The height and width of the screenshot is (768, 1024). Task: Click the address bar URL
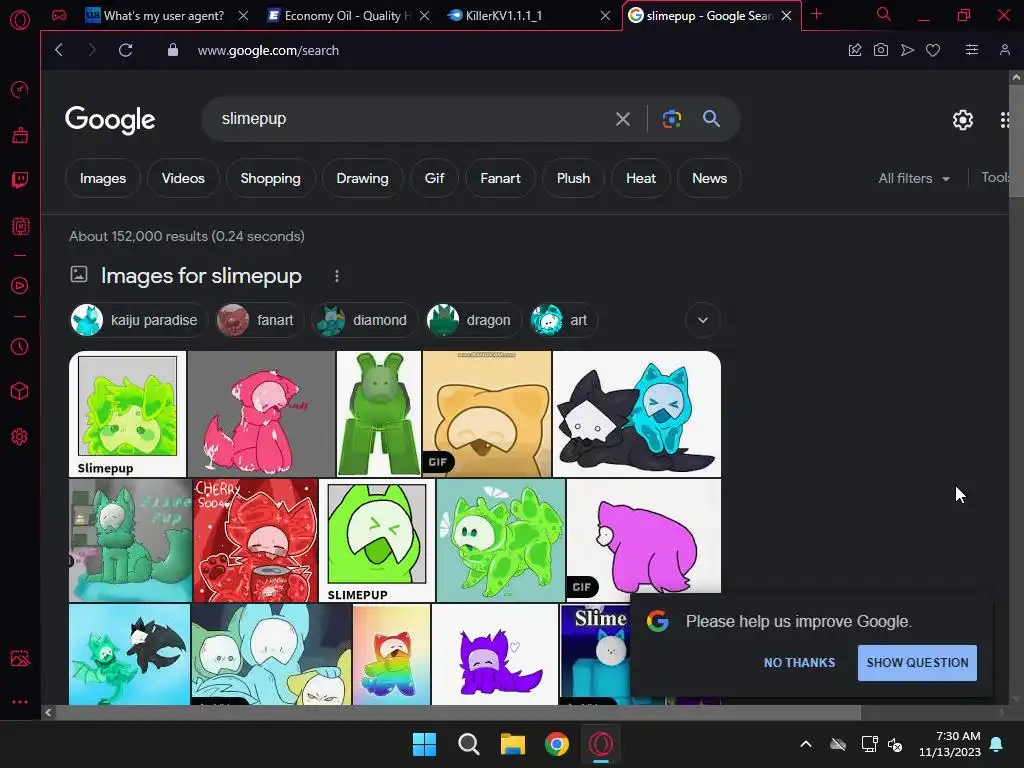(x=268, y=50)
